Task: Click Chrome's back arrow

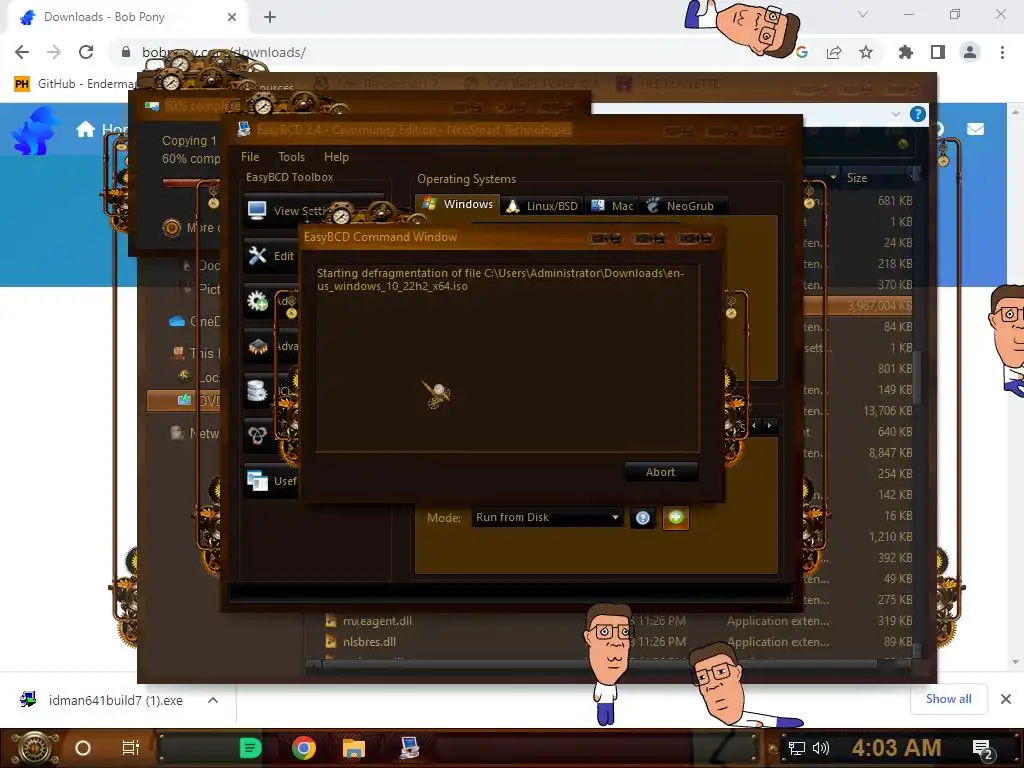Action: pos(22,52)
